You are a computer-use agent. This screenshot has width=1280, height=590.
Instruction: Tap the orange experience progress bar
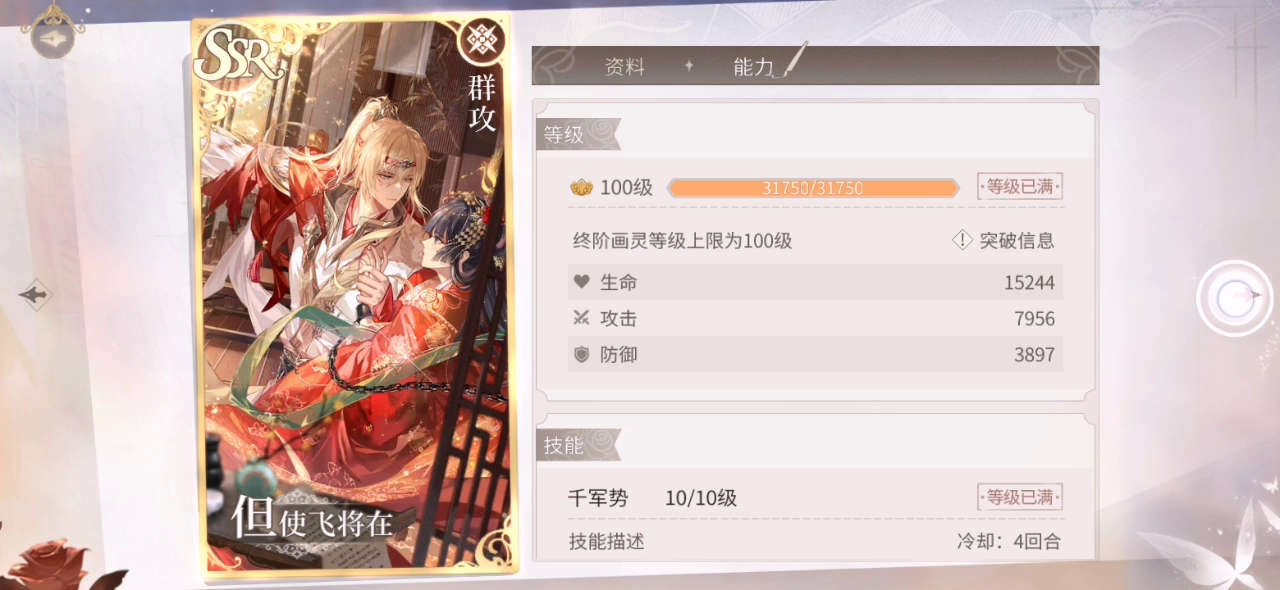click(x=813, y=187)
